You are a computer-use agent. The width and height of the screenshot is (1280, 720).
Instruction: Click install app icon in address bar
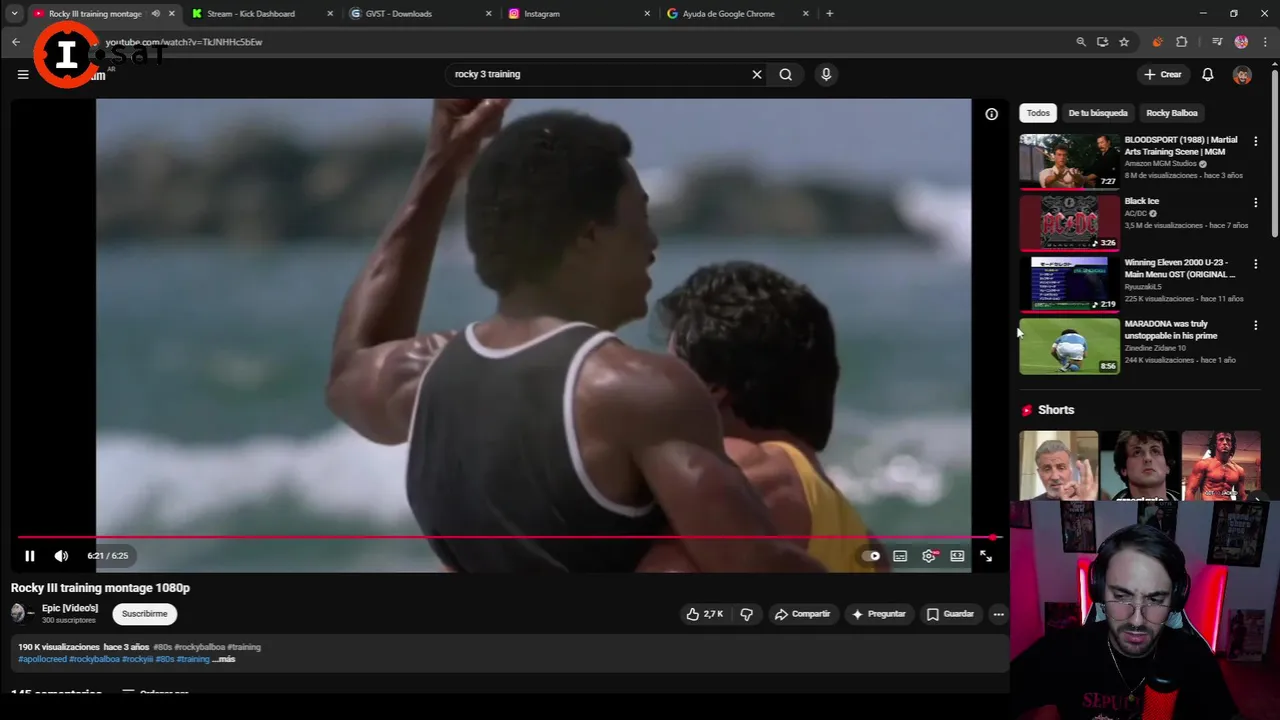click(1102, 42)
